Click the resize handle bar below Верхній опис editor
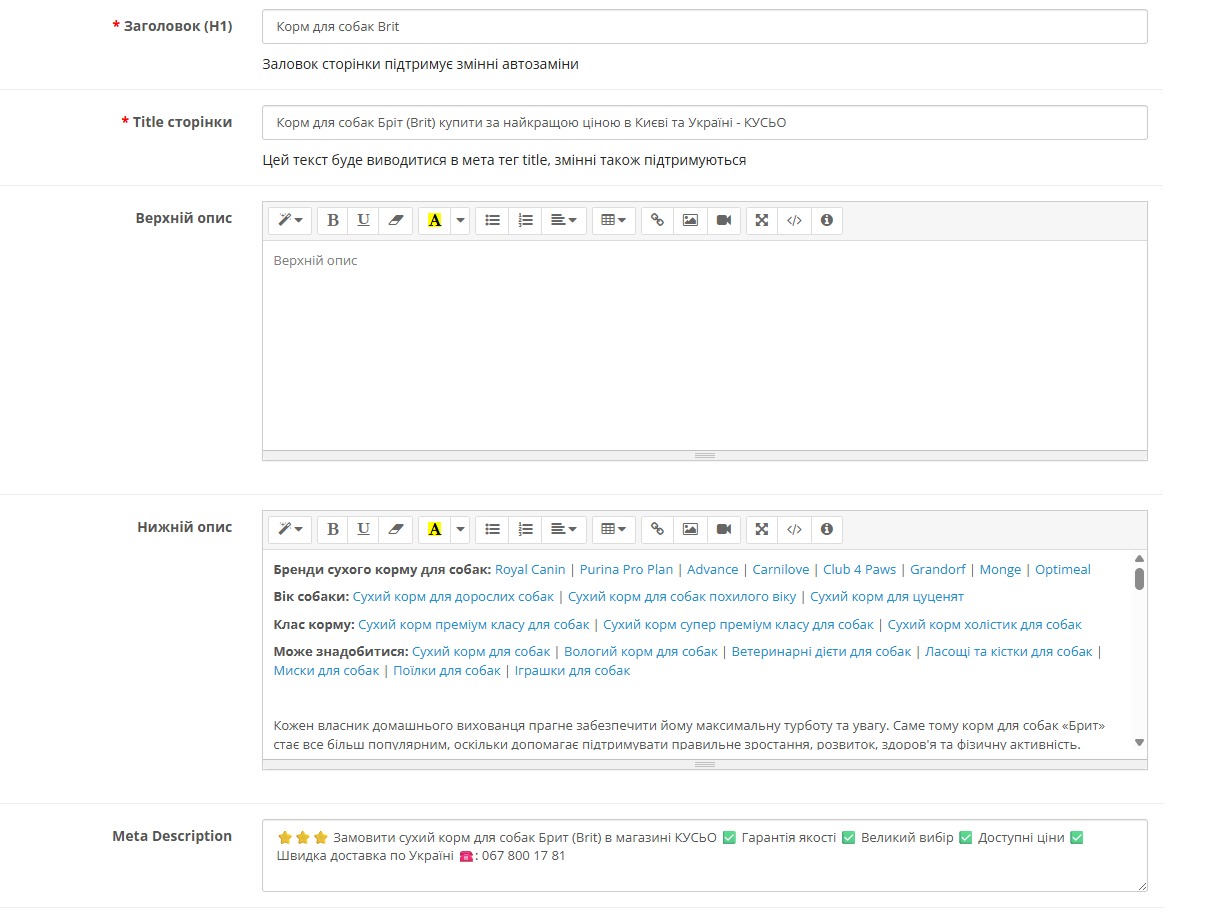Image resolution: width=1208 pixels, height=913 pixels. click(704, 455)
